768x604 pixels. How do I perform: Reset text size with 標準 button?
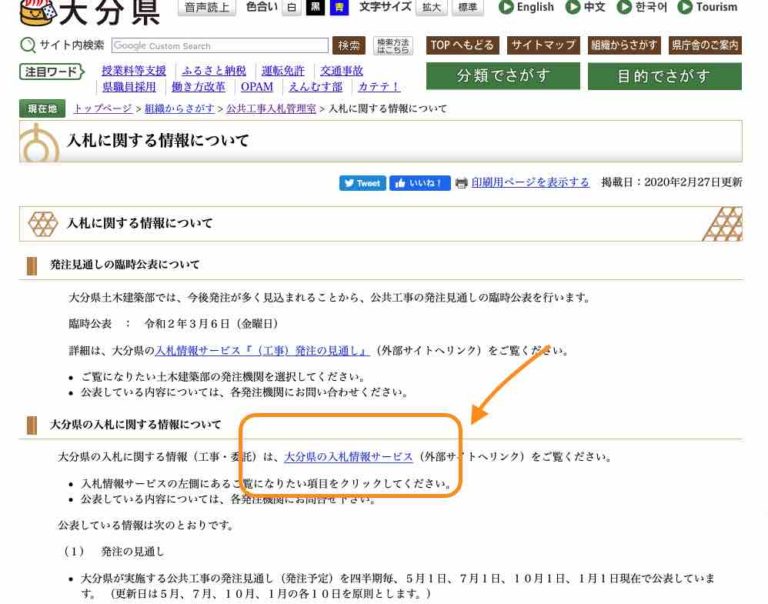pyautogui.click(x=466, y=8)
